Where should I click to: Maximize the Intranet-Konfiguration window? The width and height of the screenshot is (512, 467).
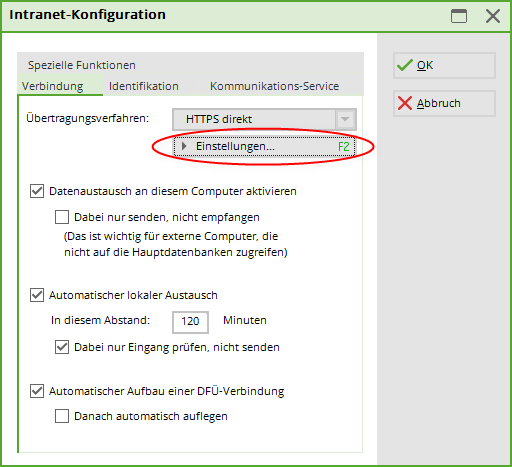click(459, 16)
